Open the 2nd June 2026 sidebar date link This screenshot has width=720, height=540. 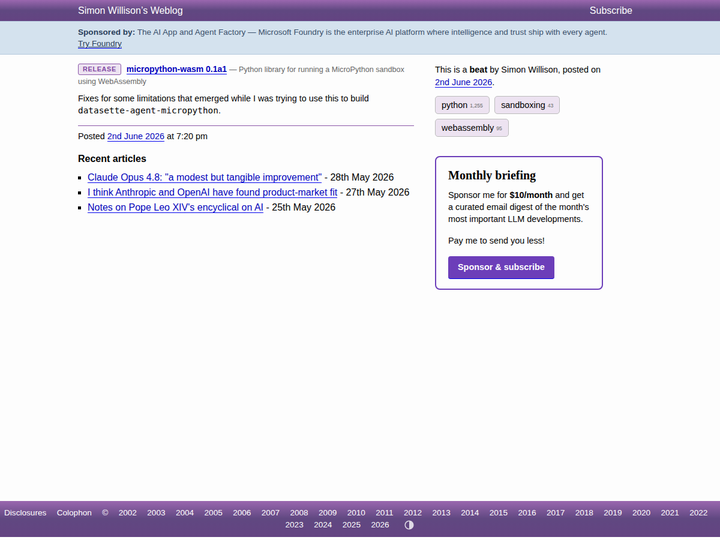(463, 82)
